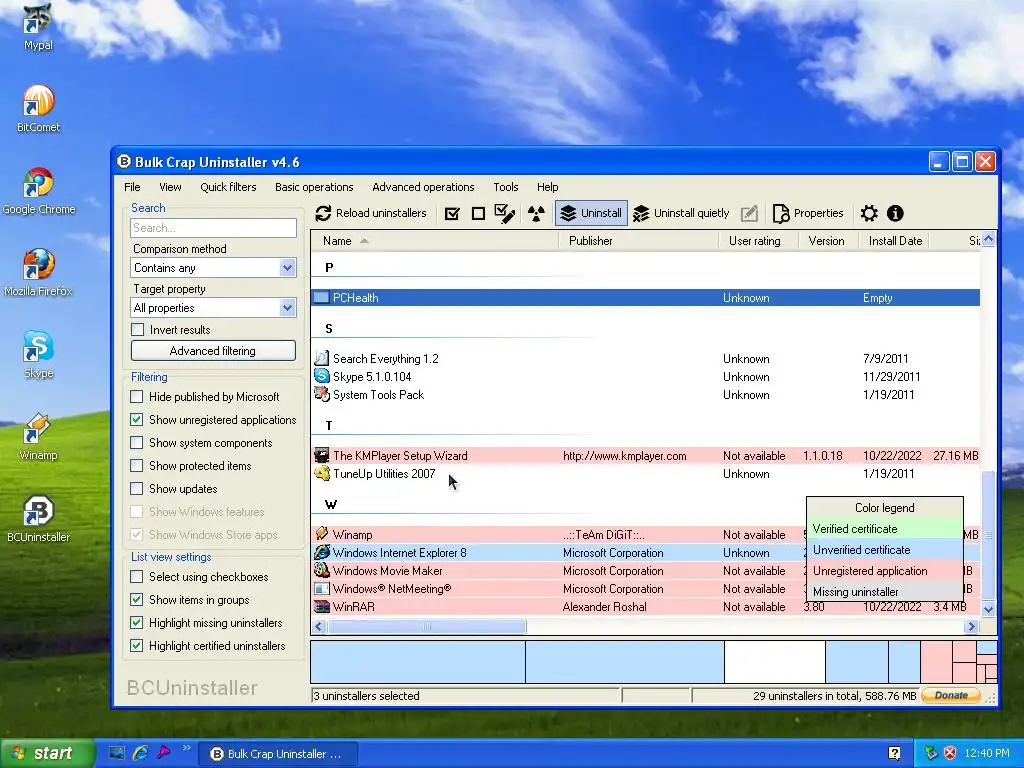Click the info about icon
This screenshot has height=768, width=1024.
click(895, 214)
